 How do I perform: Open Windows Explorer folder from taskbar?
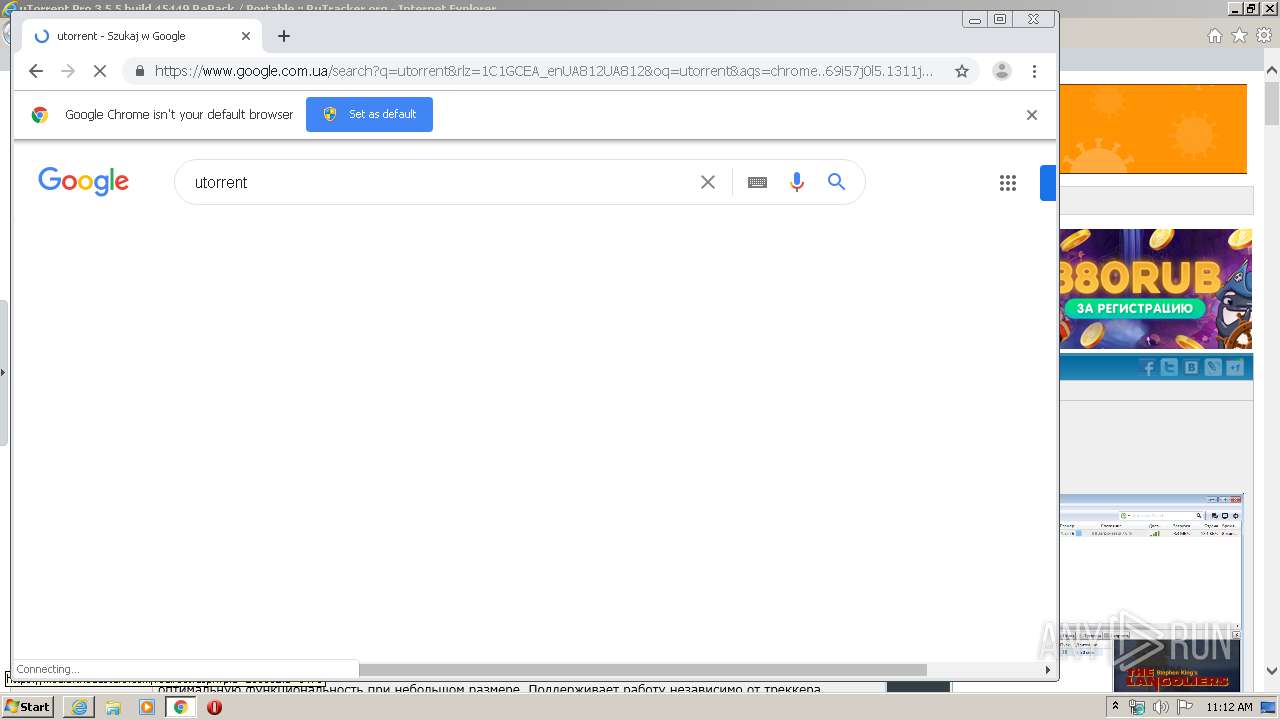coord(113,707)
